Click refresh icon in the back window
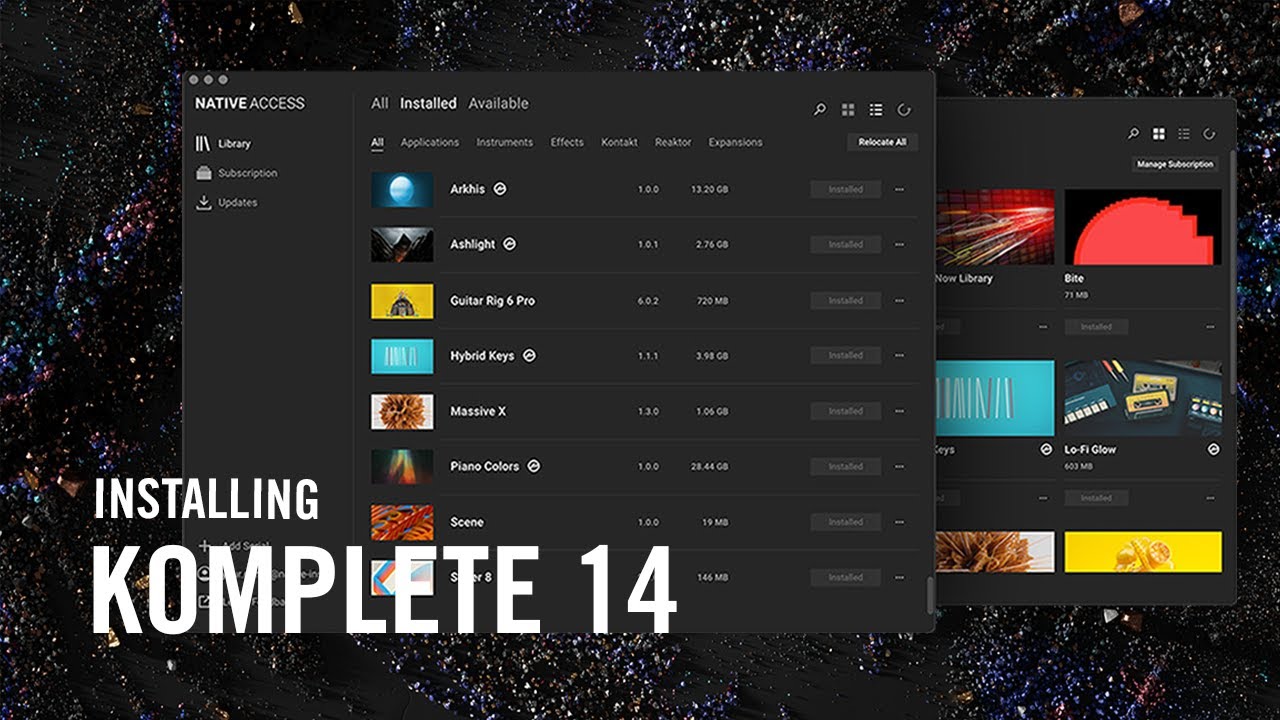 (1209, 134)
